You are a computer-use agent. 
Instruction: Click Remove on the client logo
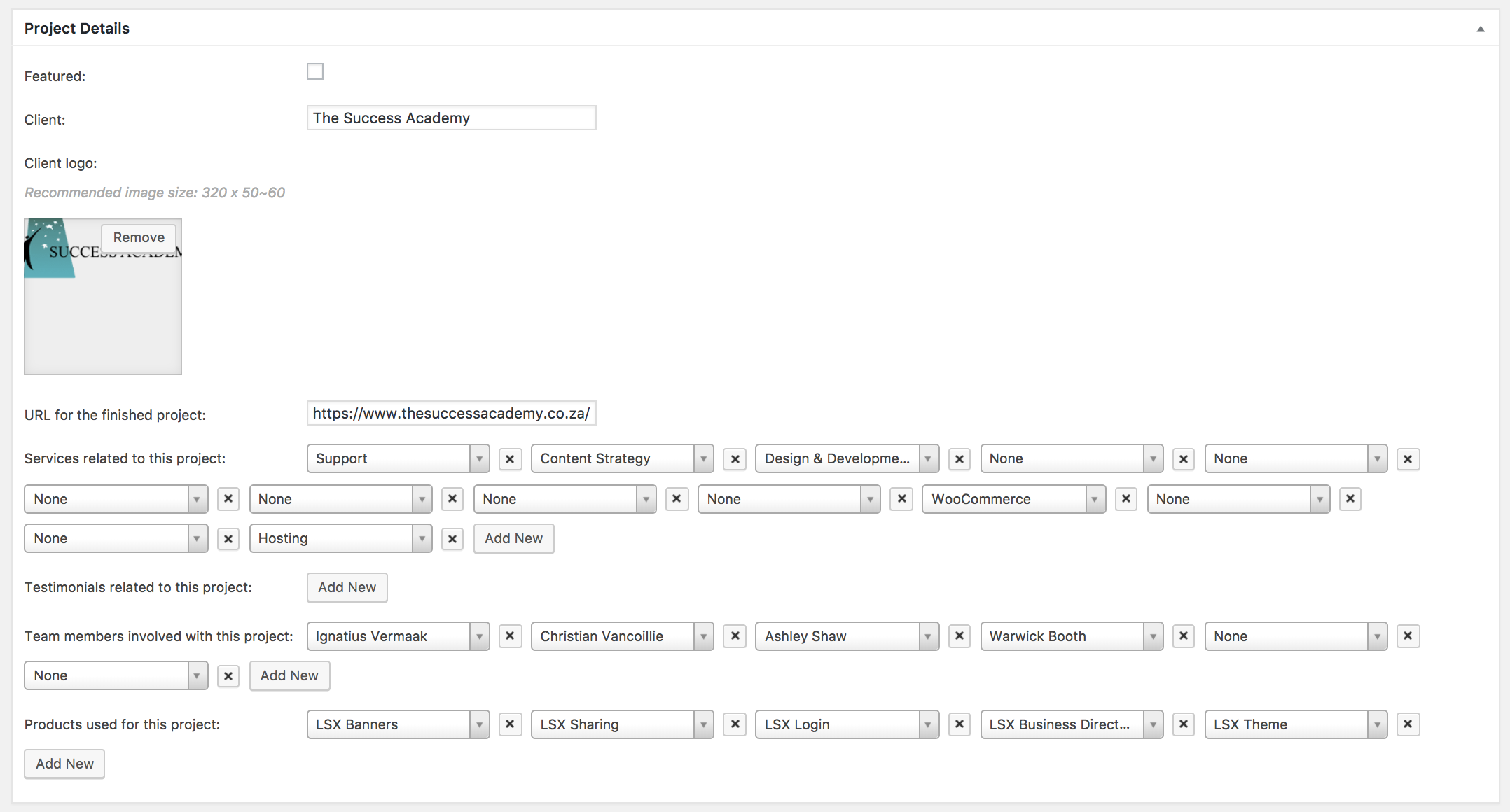point(139,238)
